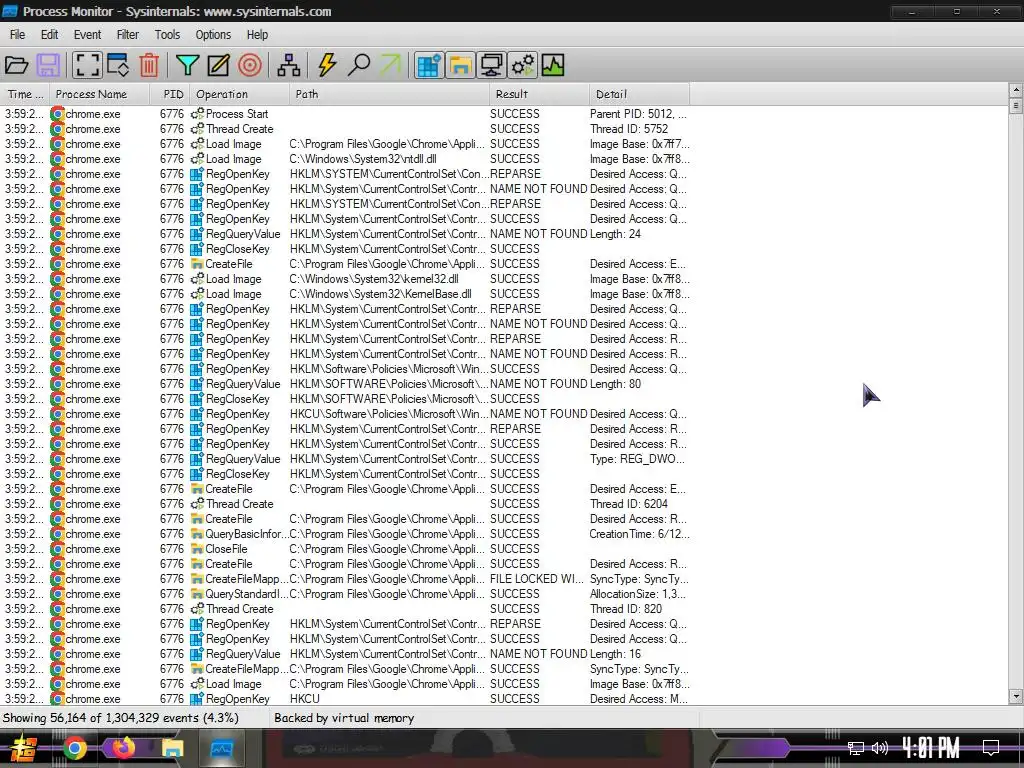
Task: Click the Process Name column header
Action: point(99,94)
